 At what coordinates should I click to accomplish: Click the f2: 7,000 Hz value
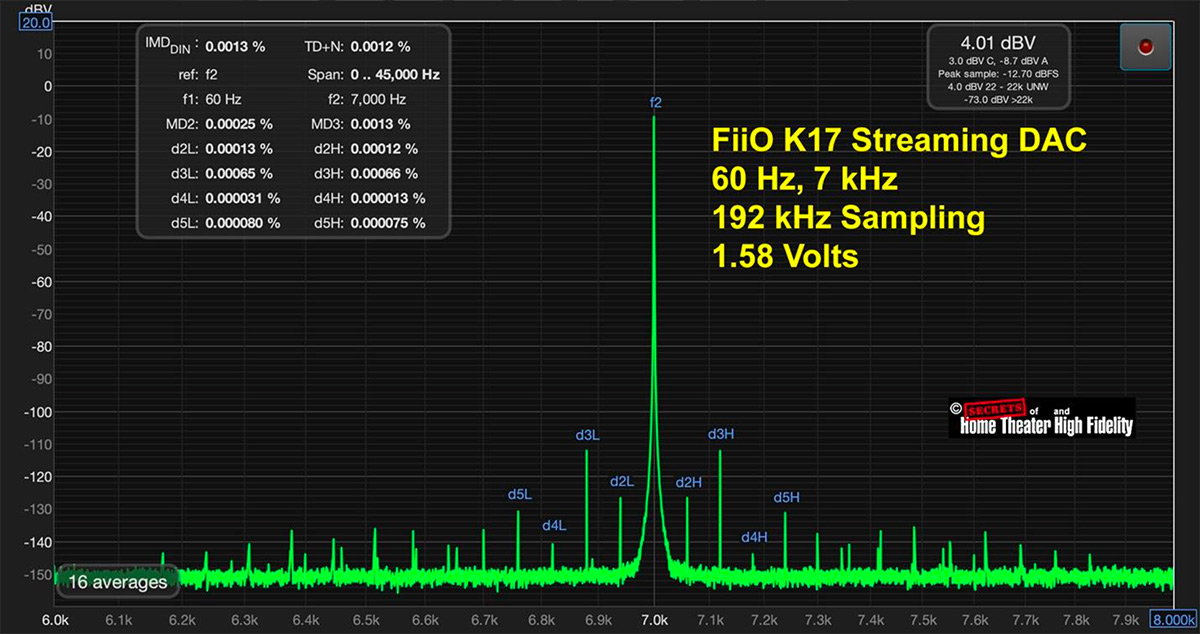[378, 99]
